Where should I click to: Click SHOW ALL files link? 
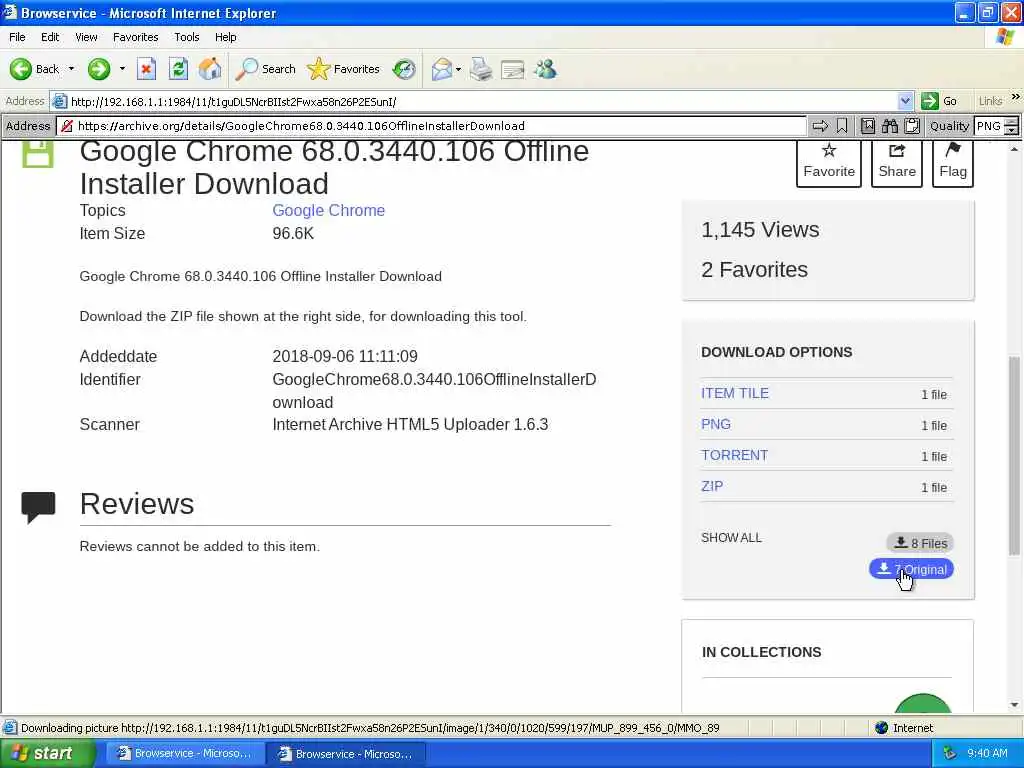pos(731,537)
